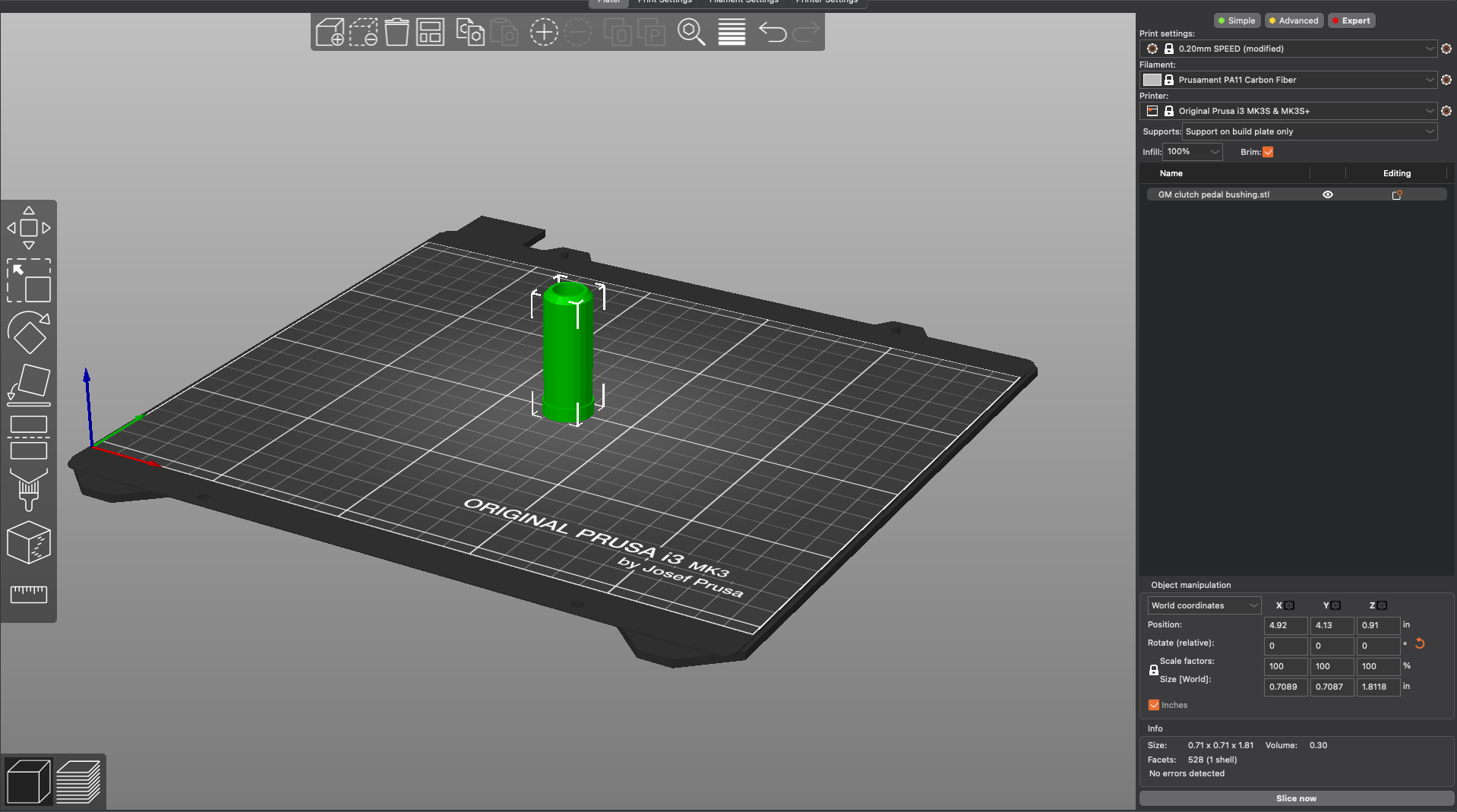Image resolution: width=1457 pixels, height=812 pixels.
Task: Toggle the scale factors lock
Action: (x=1153, y=670)
